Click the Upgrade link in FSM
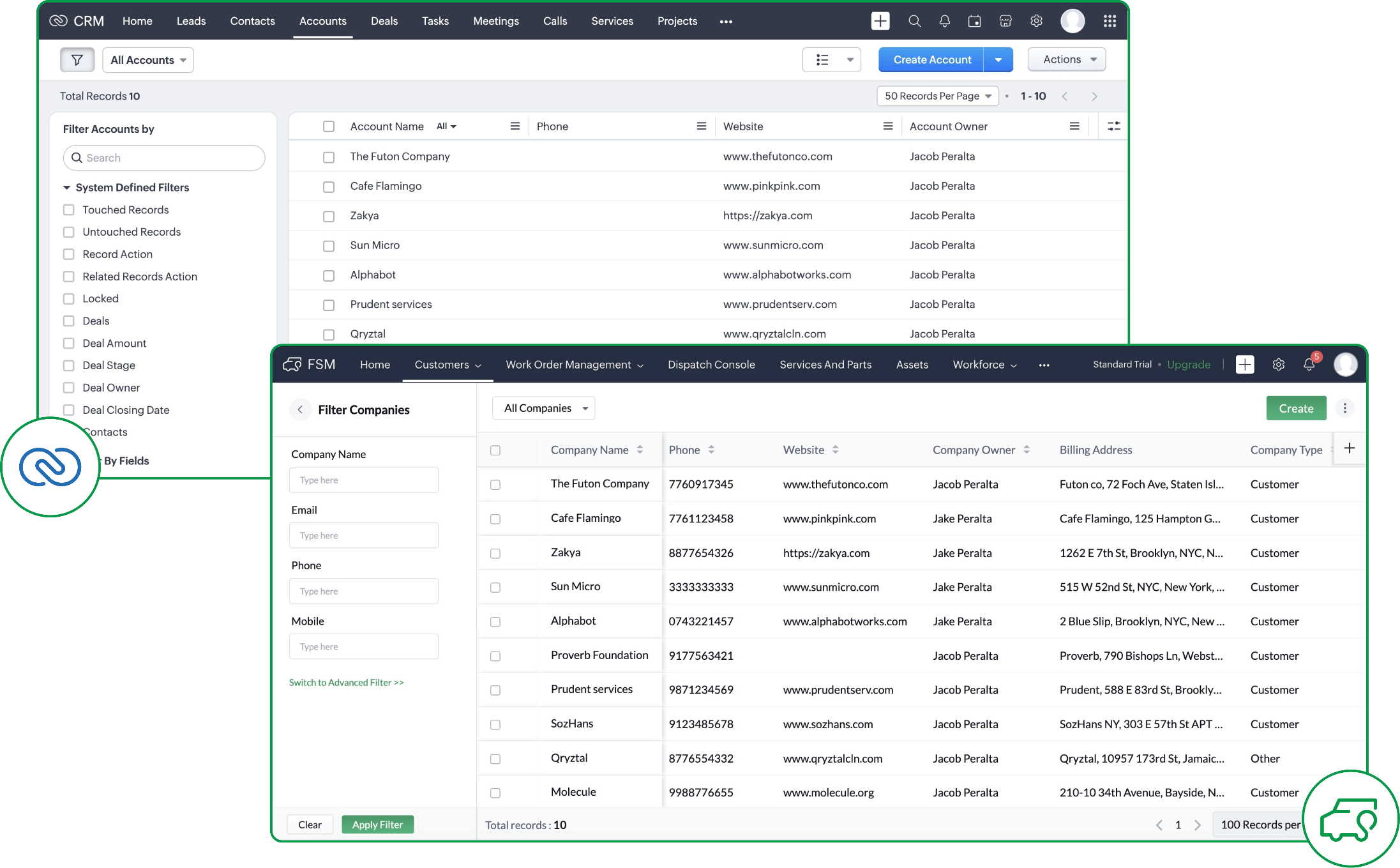This screenshot has width=1400, height=868. click(x=1189, y=365)
